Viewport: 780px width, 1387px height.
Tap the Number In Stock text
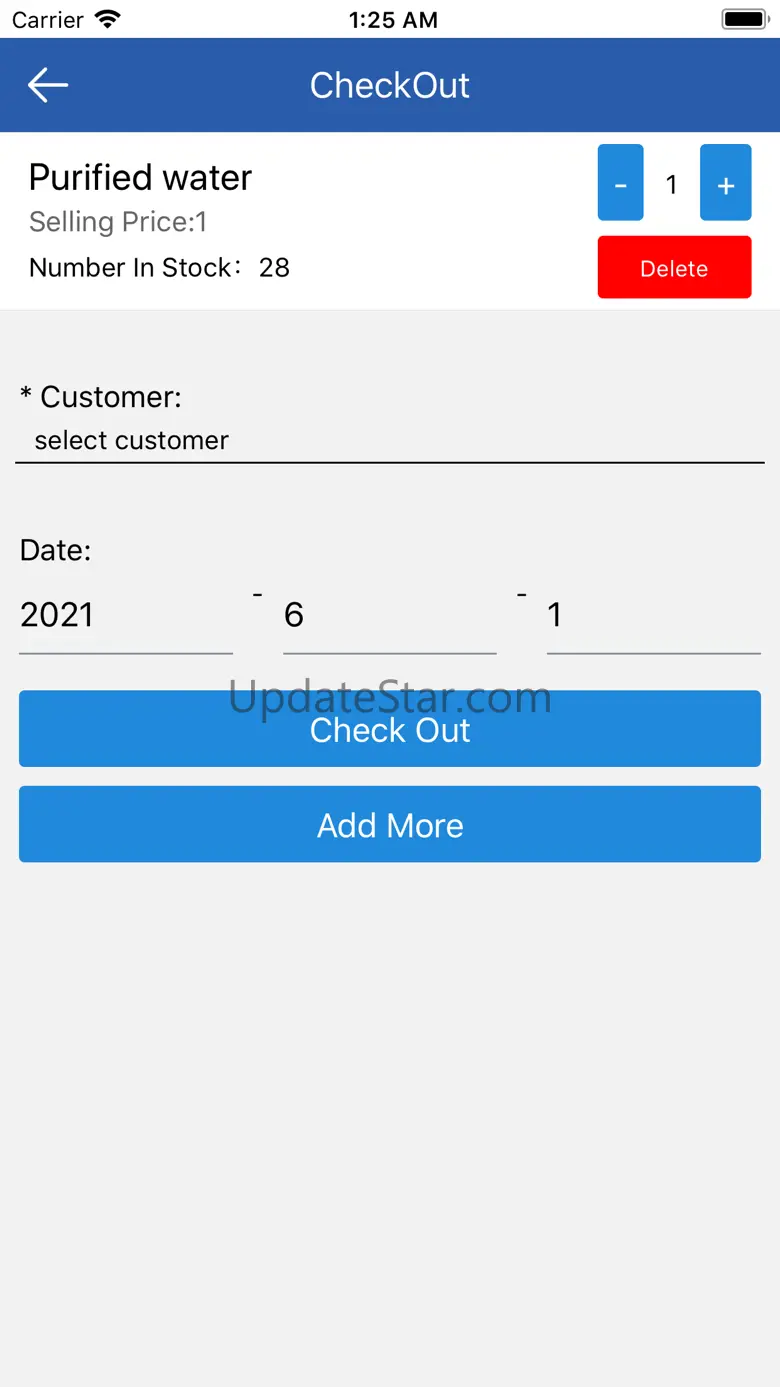click(x=159, y=267)
